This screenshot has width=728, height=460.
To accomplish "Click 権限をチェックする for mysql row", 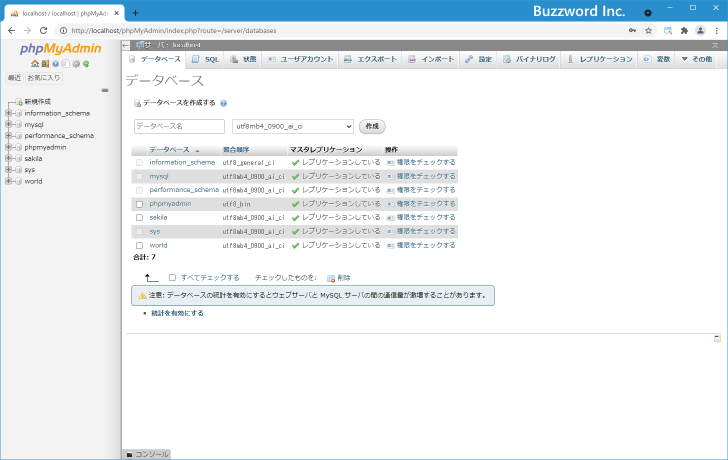I will [x=426, y=176].
